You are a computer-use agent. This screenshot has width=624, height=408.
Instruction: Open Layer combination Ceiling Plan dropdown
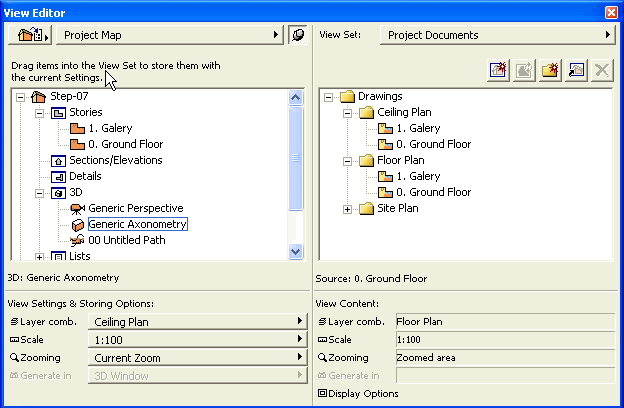tap(196, 321)
